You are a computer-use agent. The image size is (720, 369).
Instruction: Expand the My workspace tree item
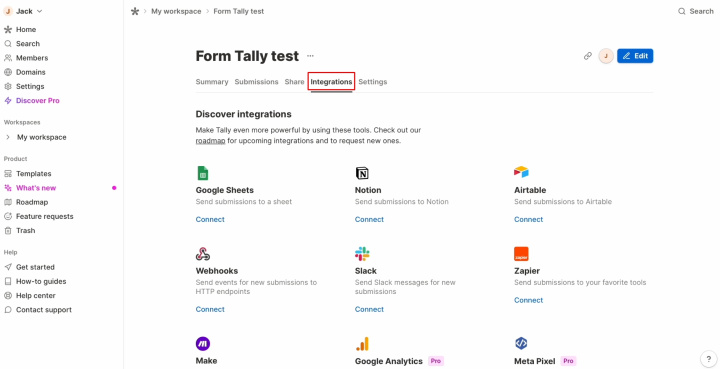pyautogui.click(x=8, y=137)
